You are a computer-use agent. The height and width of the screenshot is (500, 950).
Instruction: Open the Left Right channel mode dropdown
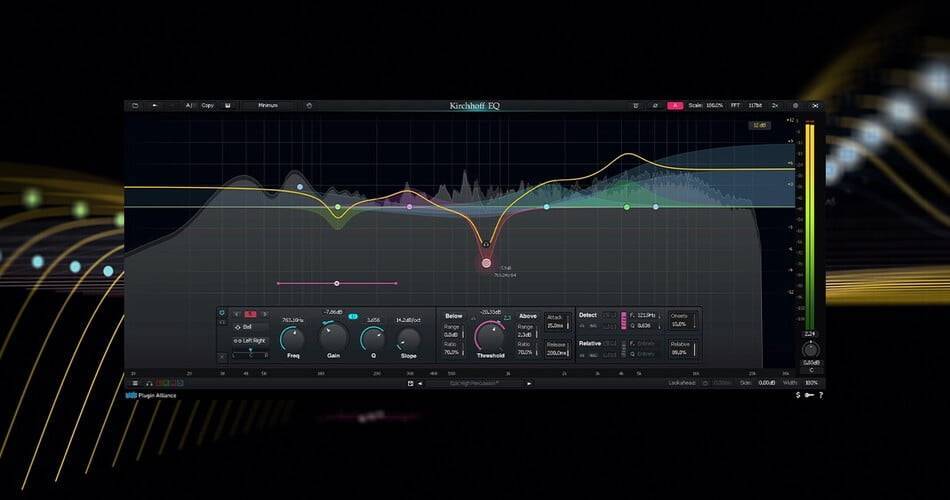tap(251, 341)
